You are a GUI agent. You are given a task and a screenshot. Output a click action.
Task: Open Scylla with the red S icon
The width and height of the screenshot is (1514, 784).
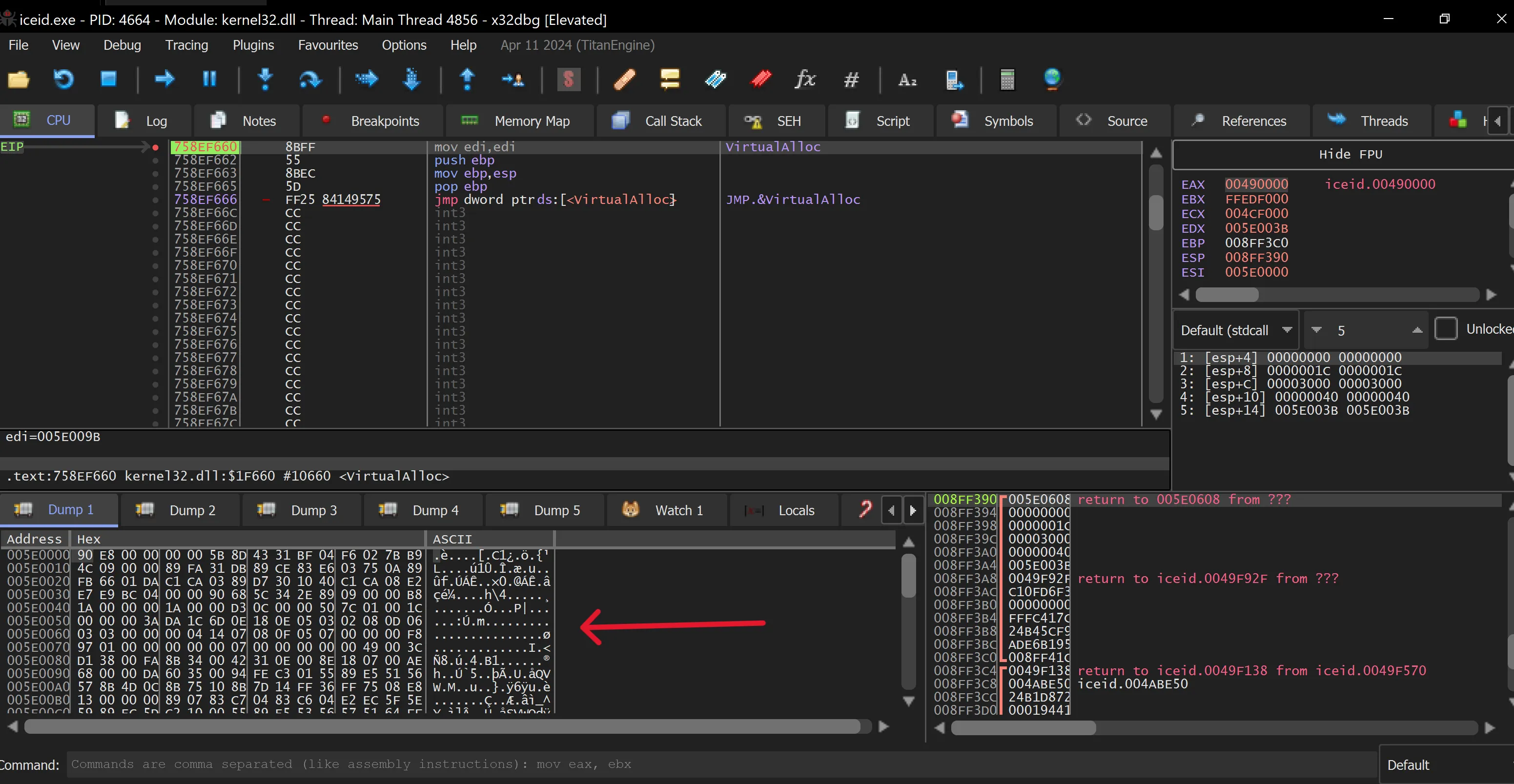568,80
